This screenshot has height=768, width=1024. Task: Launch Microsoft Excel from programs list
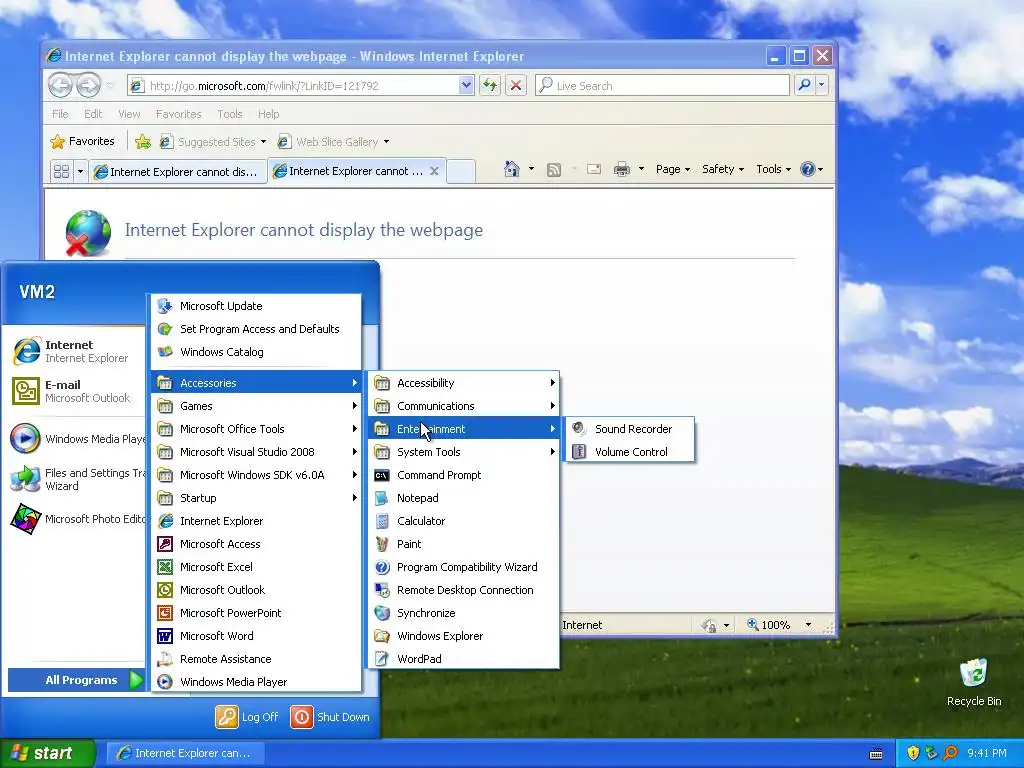click(x=256, y=567)
